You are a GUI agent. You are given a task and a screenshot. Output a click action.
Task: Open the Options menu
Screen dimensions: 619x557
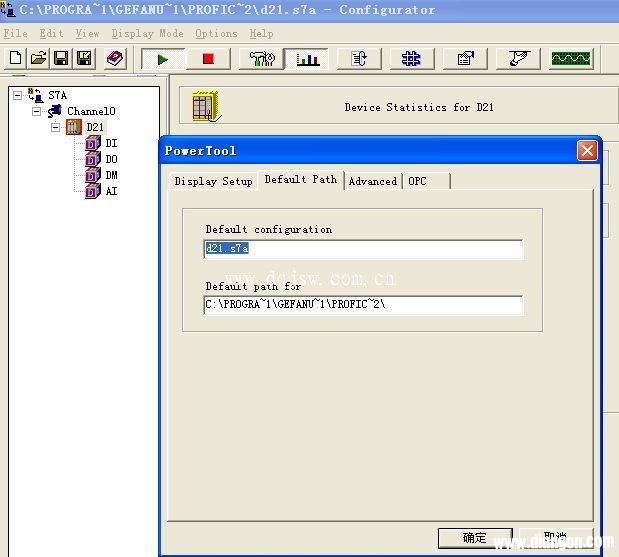216,33
